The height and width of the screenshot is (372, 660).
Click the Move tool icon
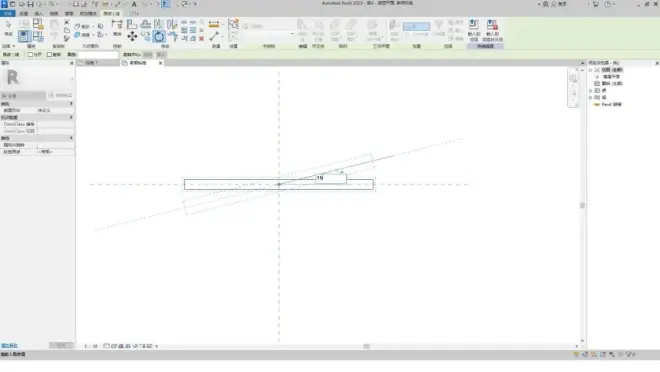pos(132,37)
